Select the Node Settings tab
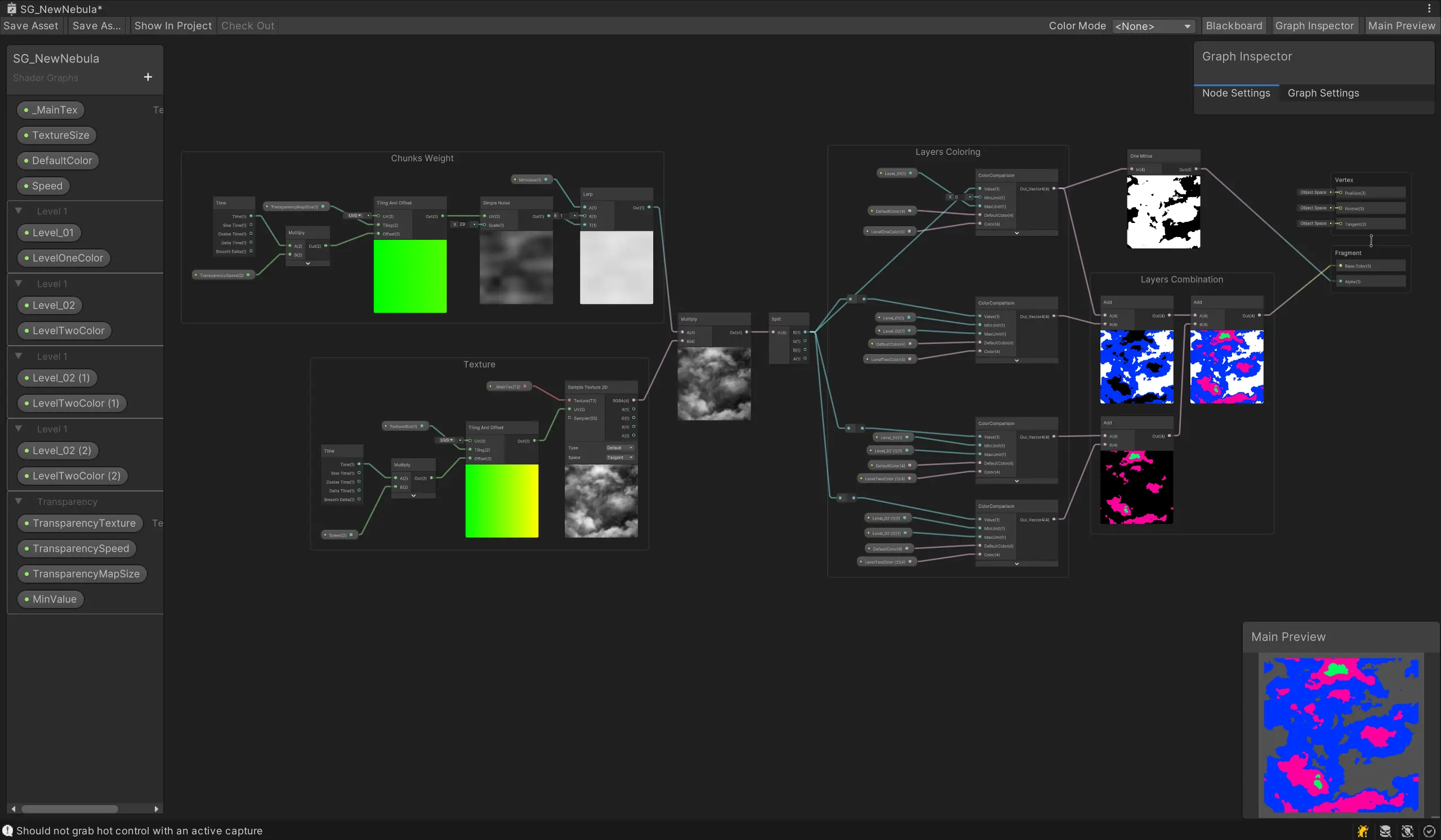The height and width of the screenshot is (840, 1441). (1237, 93)
